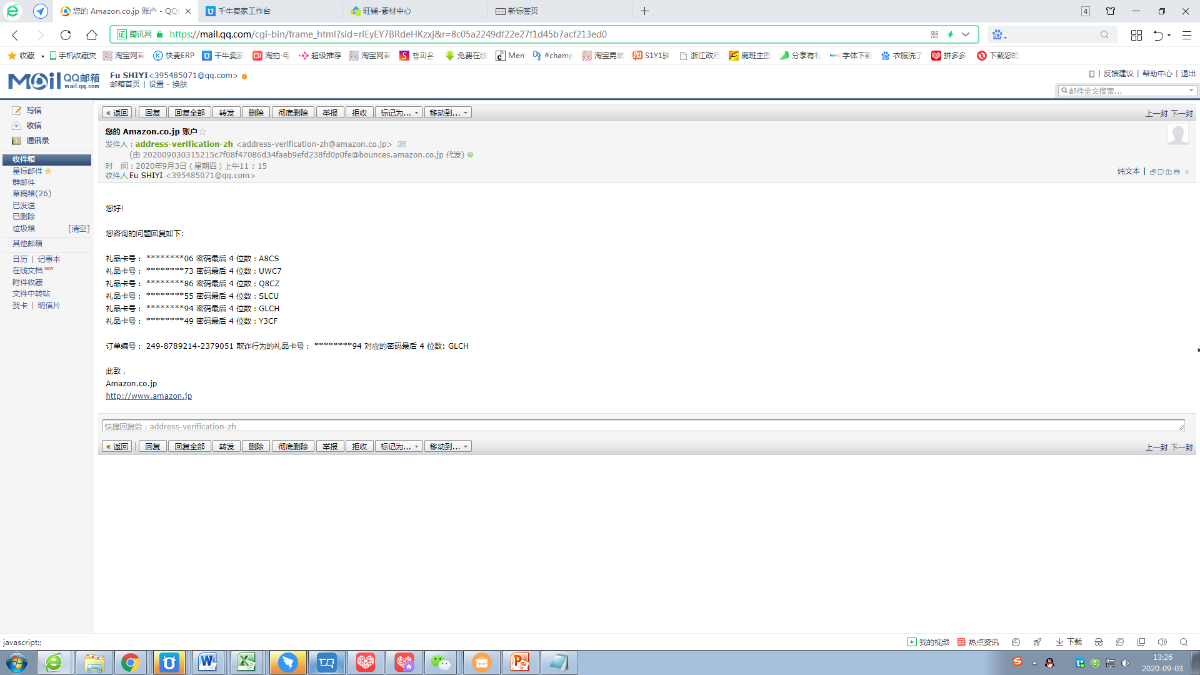Open bottom 移动到... dropdown
The width and height of the screenshot is (1200, 675).
tap(448, 446)
